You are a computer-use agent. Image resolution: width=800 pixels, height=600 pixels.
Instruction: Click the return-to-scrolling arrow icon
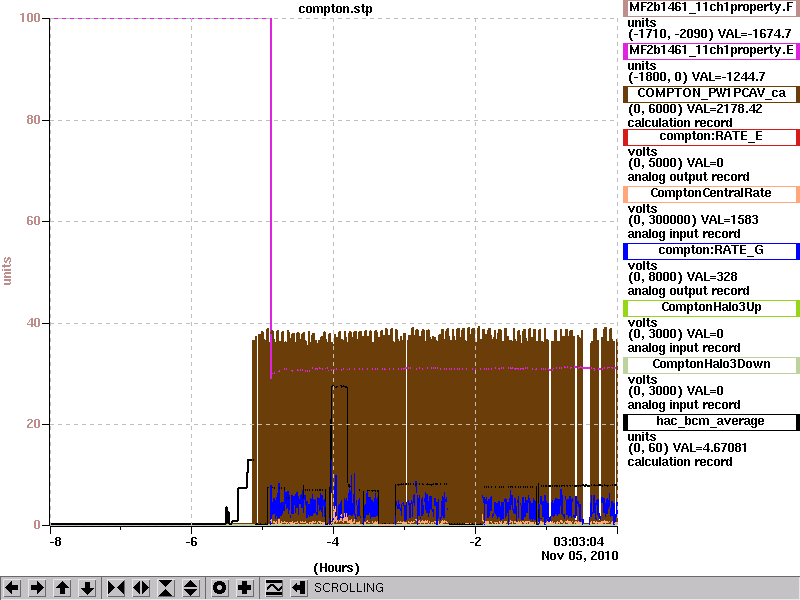pyautogui.click(x=298, y=588)
